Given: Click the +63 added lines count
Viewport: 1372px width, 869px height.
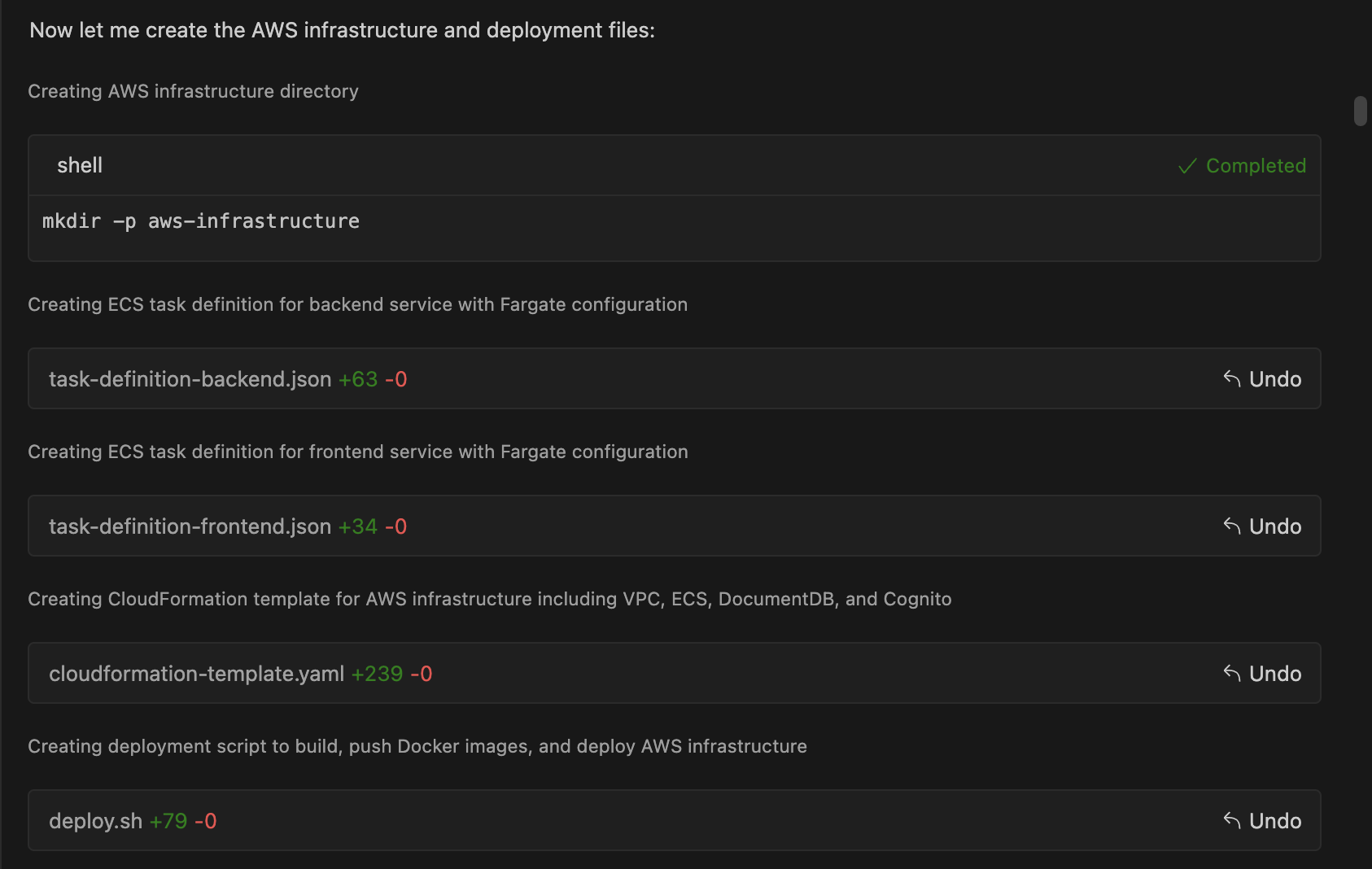Looking at the screenshot, I should 358,379.
